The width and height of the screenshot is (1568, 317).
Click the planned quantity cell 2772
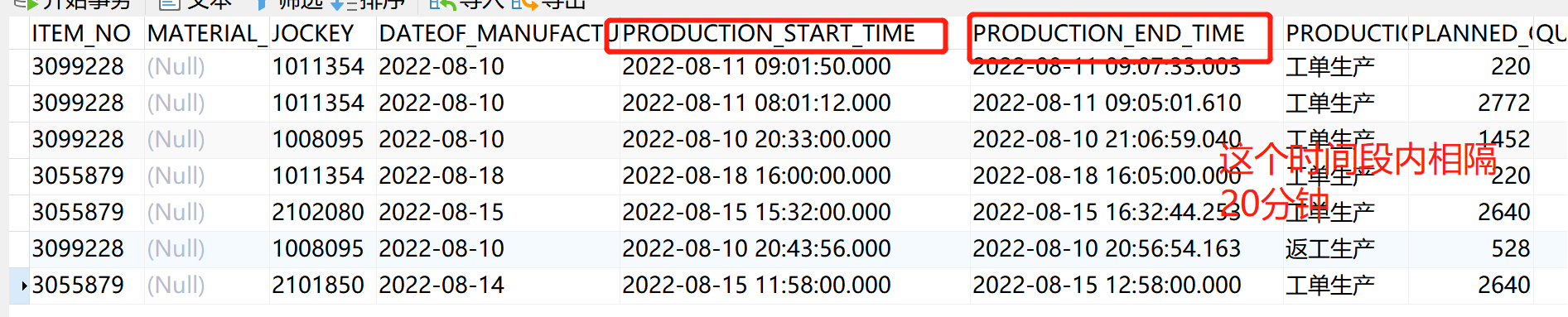(x=1503, y=103)
